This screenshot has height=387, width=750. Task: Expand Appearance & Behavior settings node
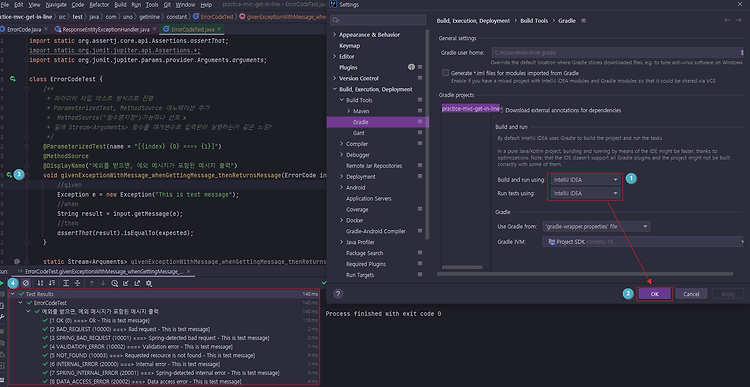click(x=334, y=34)
